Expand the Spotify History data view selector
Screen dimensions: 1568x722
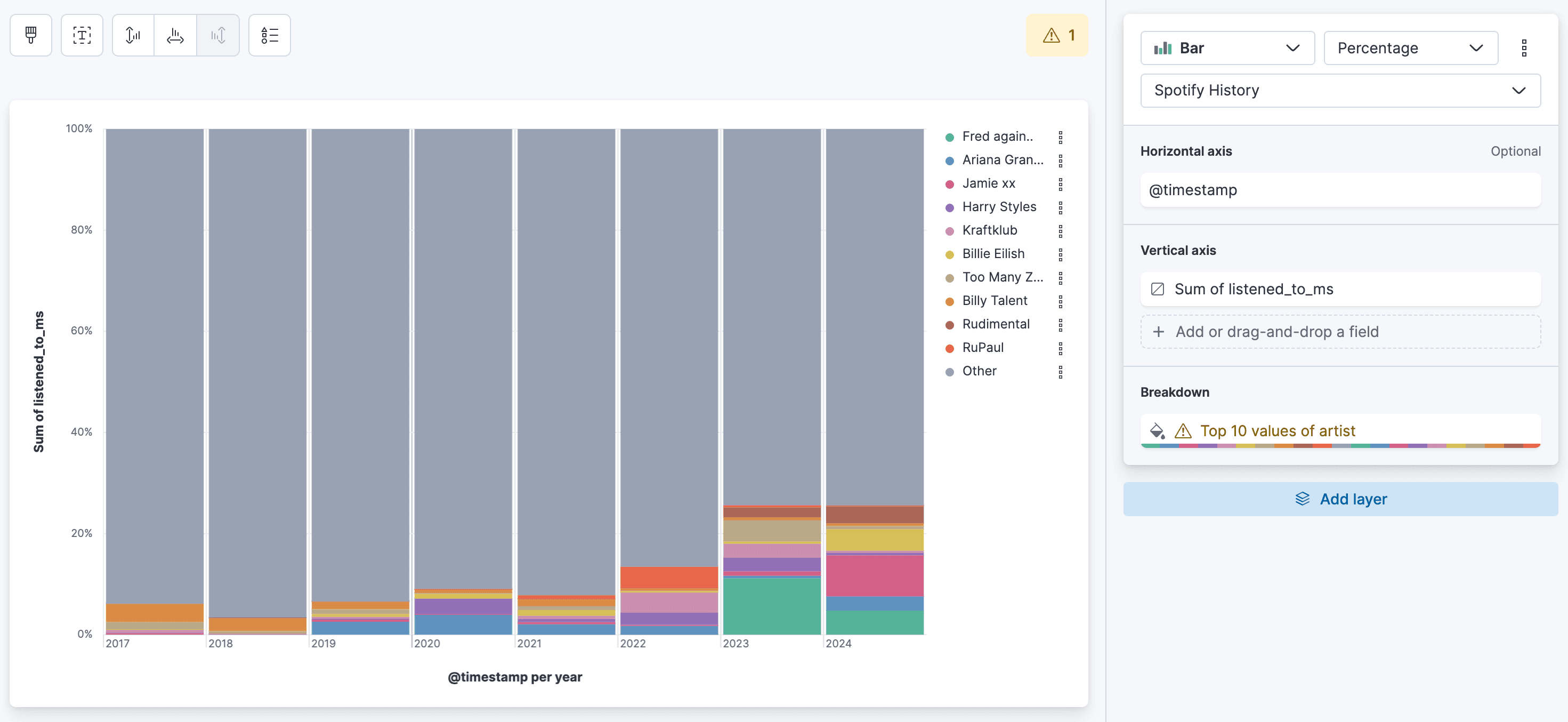pyautogui.click(x=1340, y=90)
